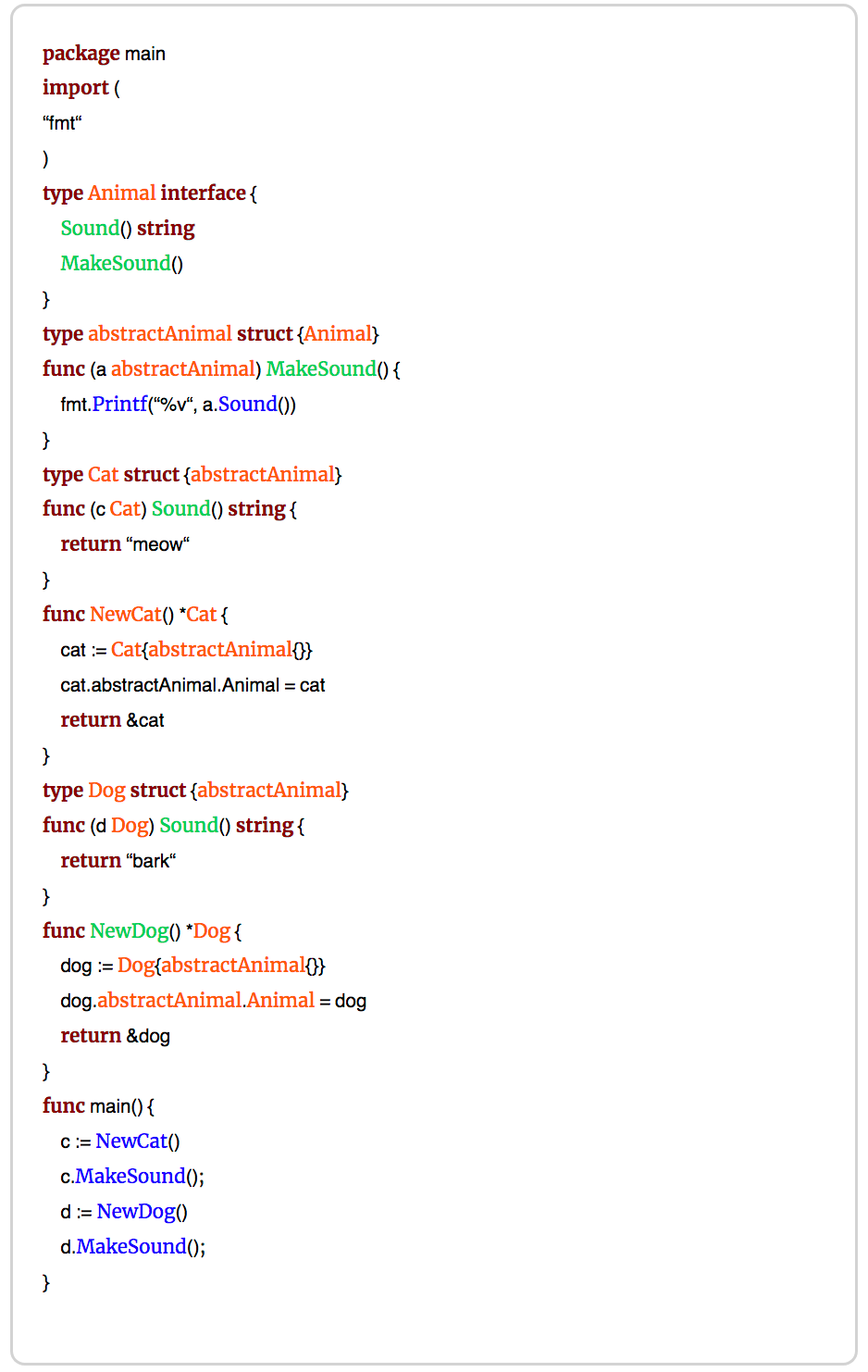Screen dimensions: 868x1372
Task: Click 'func (a abstractAnimal) MakeSound() {' line
Action: click(221, 369)
